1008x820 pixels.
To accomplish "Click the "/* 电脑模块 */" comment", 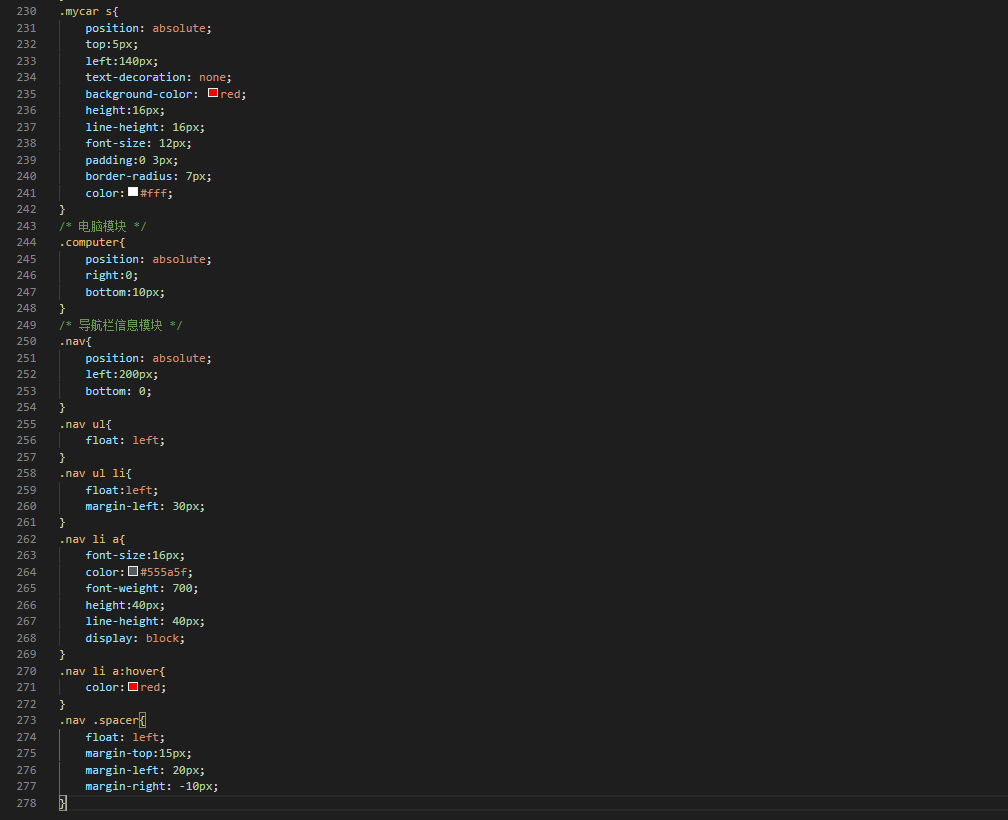I will (103, 226).
